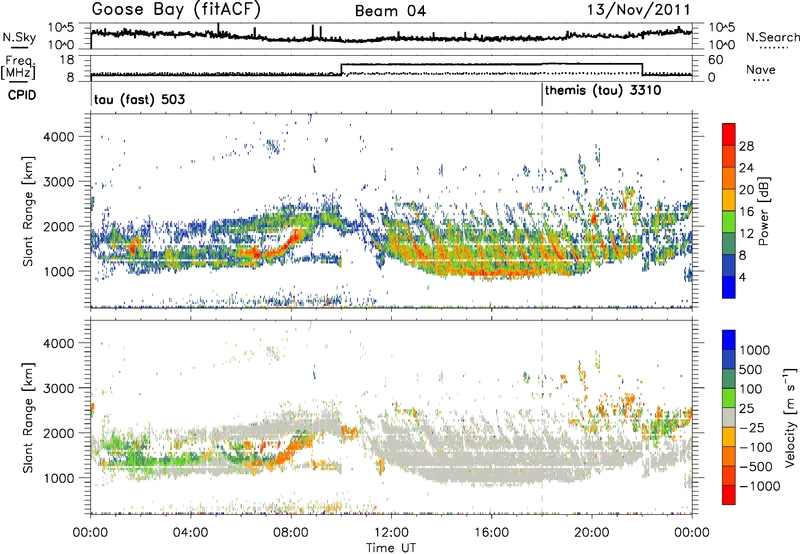
Task: Click the '4000' tick on the power panel
Action: [x=59, y=137]
